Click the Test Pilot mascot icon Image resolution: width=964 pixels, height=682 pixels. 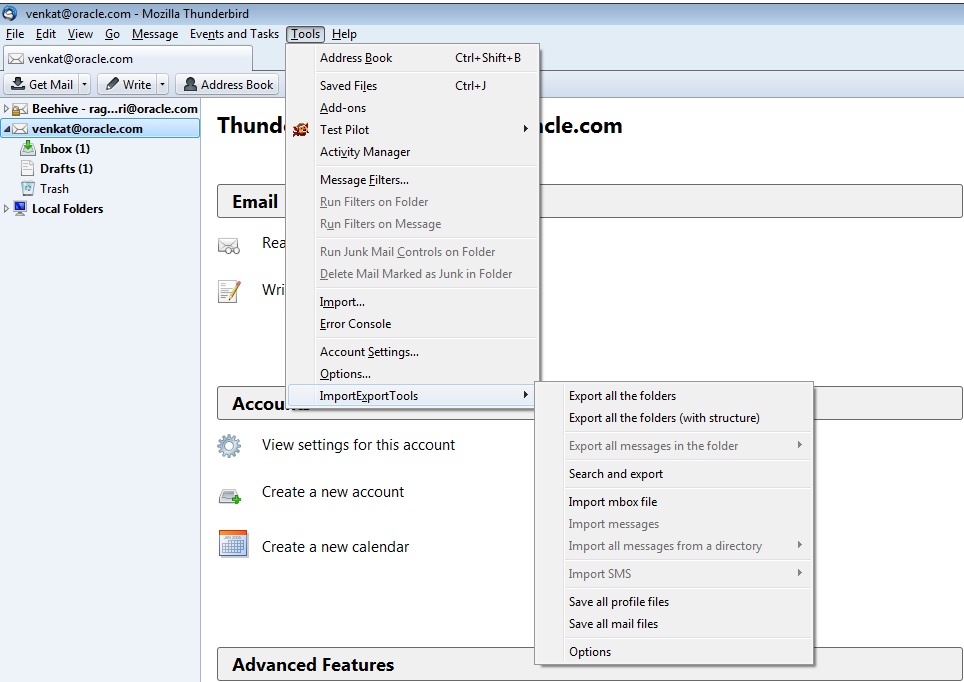[301, 129]
